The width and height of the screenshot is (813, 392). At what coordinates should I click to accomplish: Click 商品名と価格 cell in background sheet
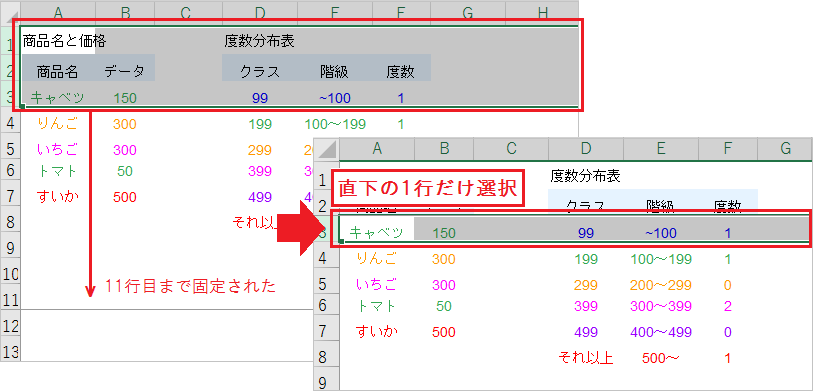point(64,41)
